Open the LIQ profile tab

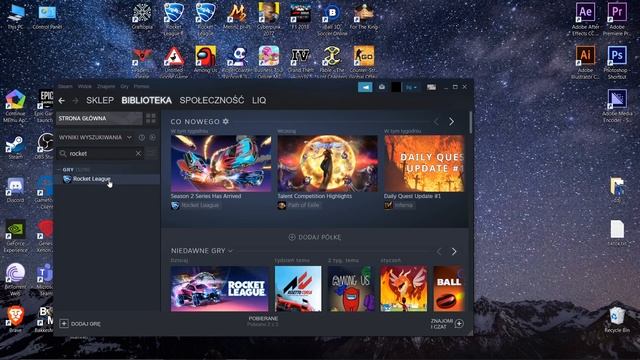pyautogui.click(x=259, y=100)
